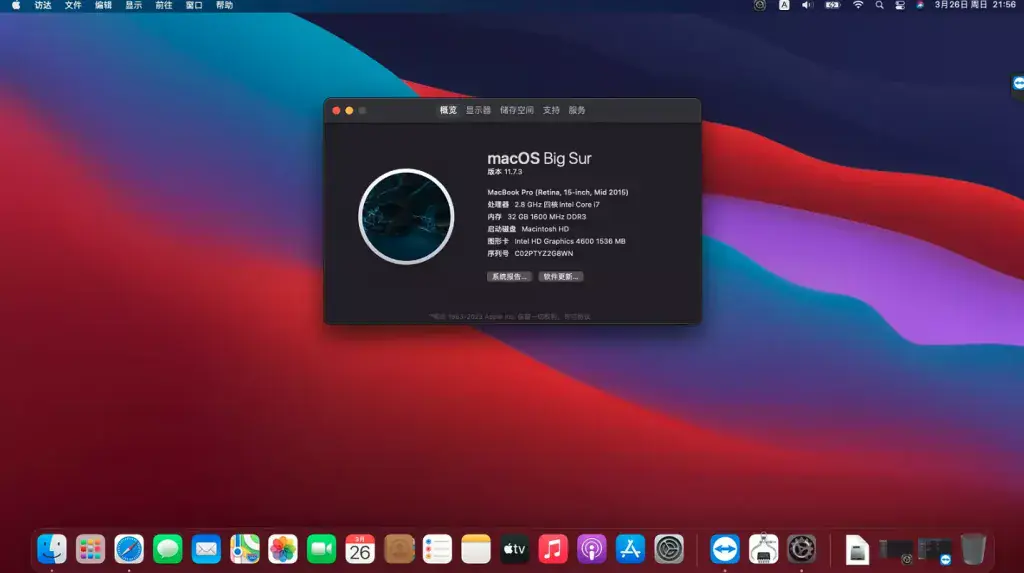Open the Notes app in the dock
The height and width of the screenshot is (573, 1024).
coord(476,549)
